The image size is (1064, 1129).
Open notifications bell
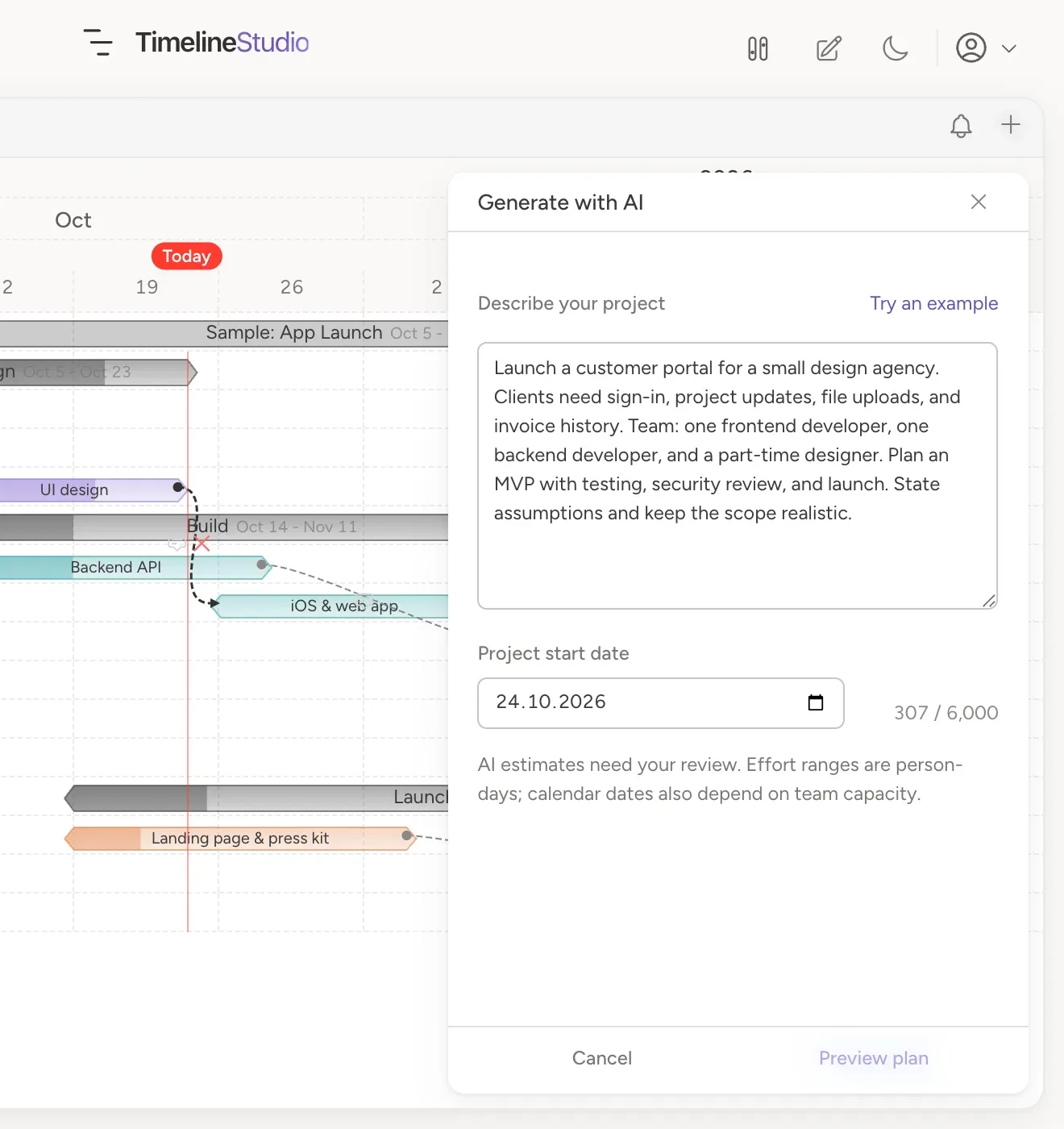click(x=961, y=126)
